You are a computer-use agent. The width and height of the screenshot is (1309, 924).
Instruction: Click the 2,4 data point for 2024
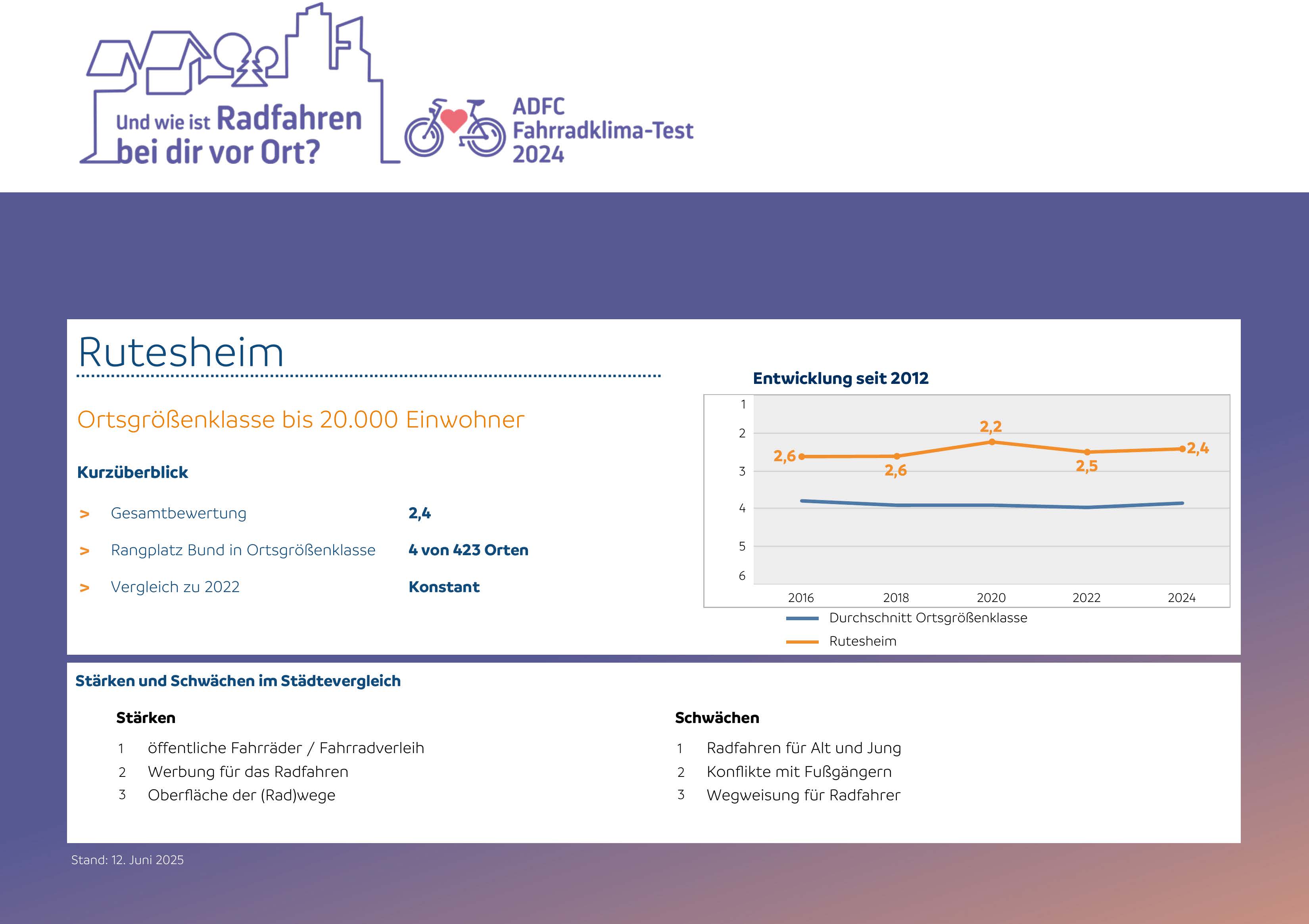coord(1182,449)
